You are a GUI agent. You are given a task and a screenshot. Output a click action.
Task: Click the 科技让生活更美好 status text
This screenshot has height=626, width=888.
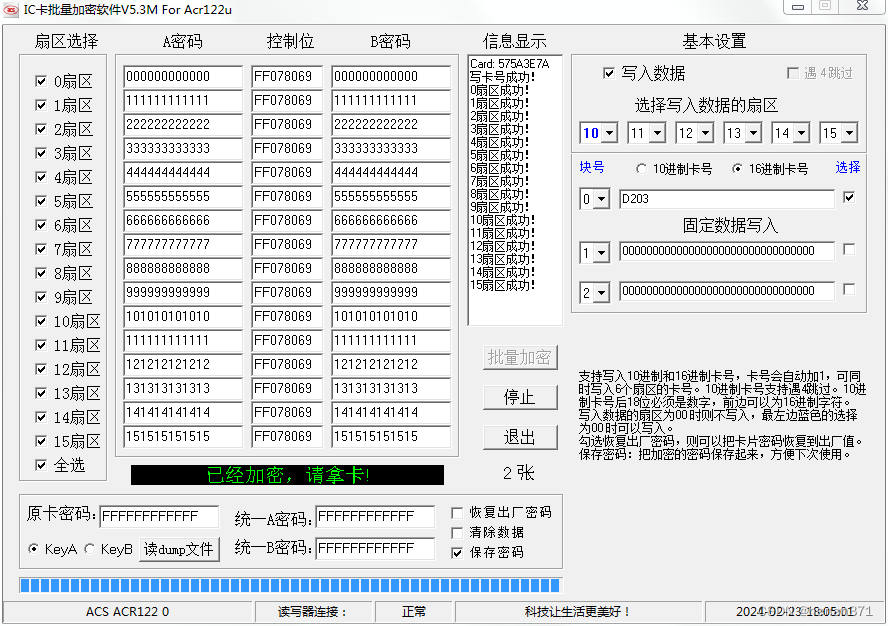point(578,612)
